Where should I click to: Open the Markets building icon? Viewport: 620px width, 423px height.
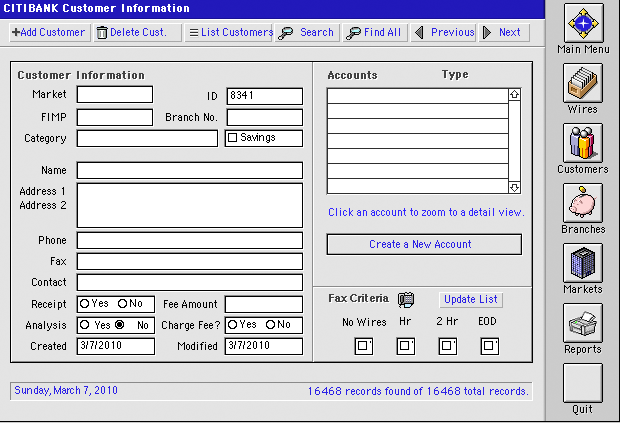[583, 263]
